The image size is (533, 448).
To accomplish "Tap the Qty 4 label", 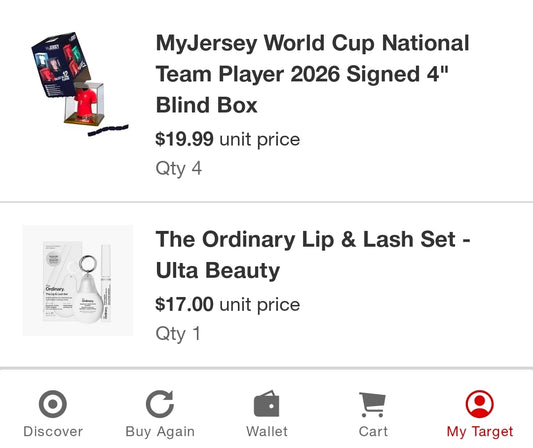I will (179, 169).
